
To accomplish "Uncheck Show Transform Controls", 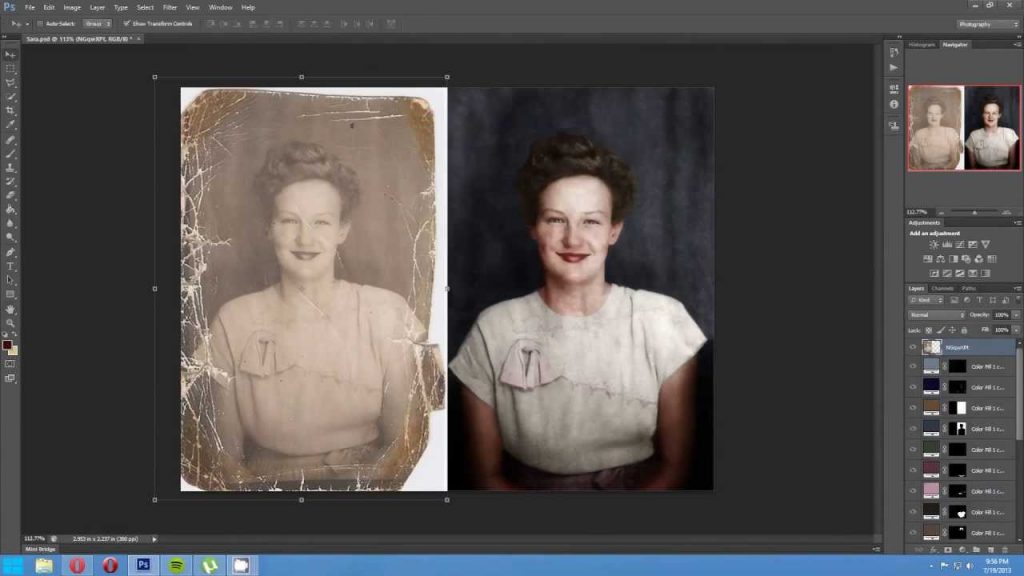I will point(127,24).
